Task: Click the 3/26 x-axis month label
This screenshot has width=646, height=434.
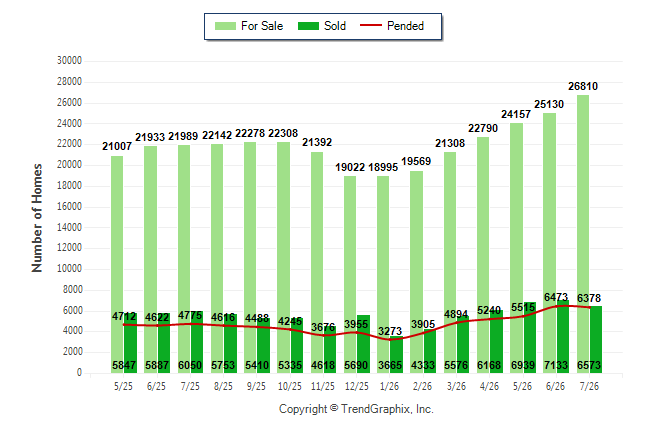Action: (x=456, y=386)
